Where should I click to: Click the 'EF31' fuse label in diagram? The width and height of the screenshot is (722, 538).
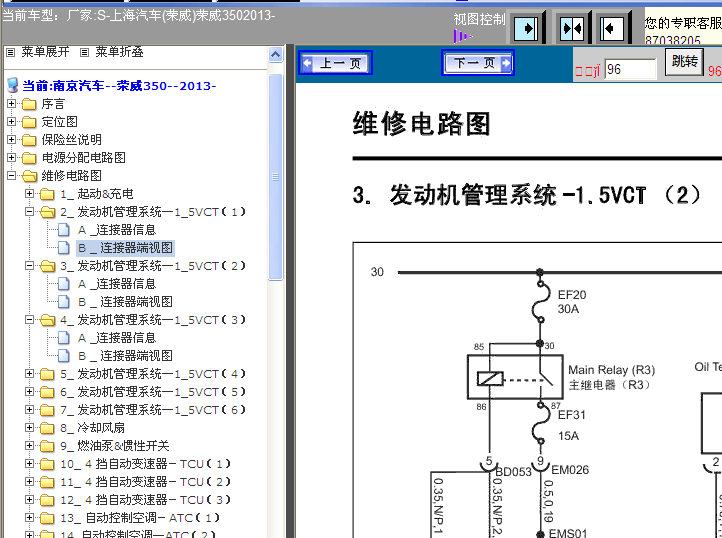tap(572, 415)
